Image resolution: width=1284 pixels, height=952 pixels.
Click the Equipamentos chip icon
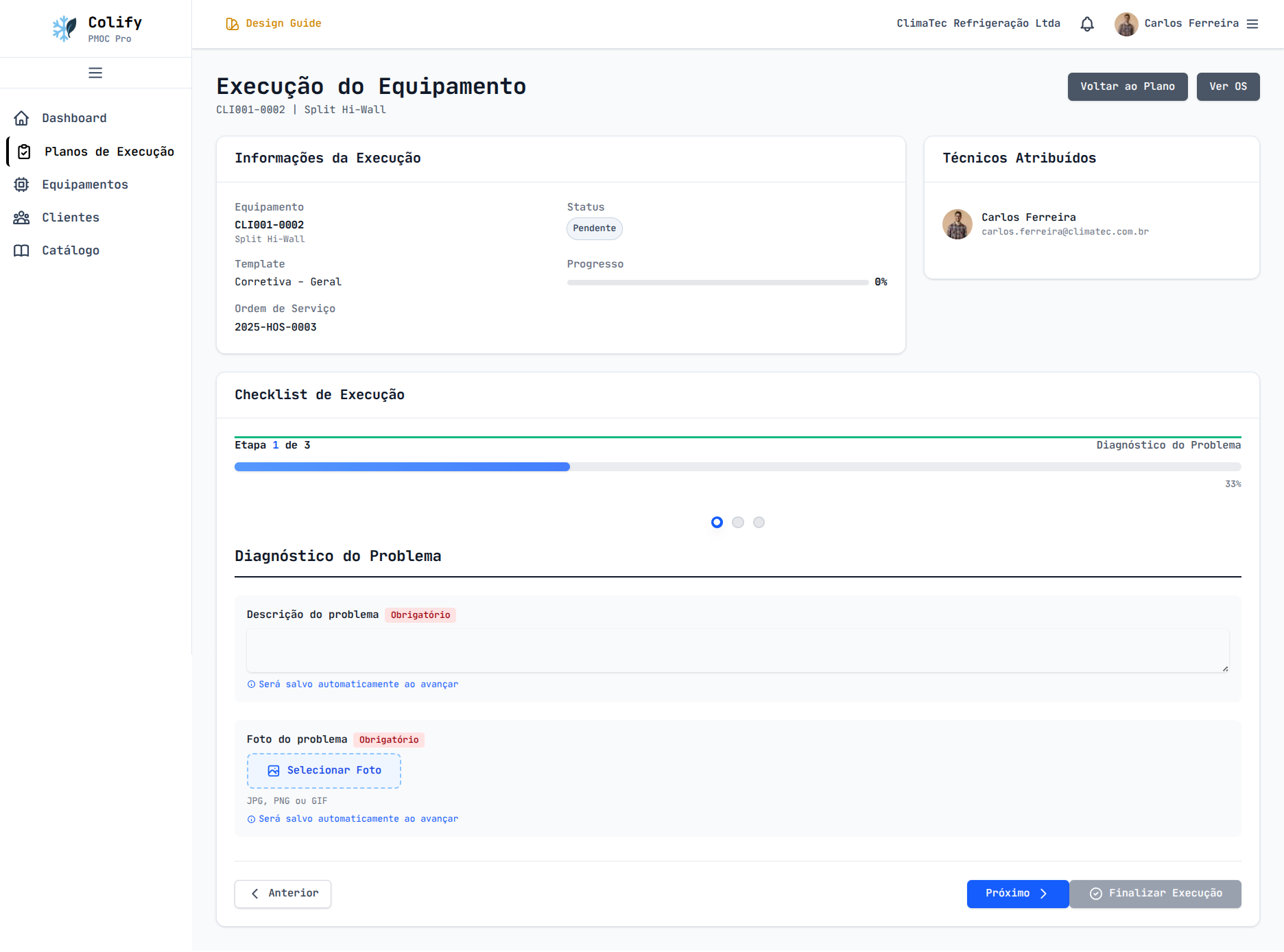(x=22, y=185)
